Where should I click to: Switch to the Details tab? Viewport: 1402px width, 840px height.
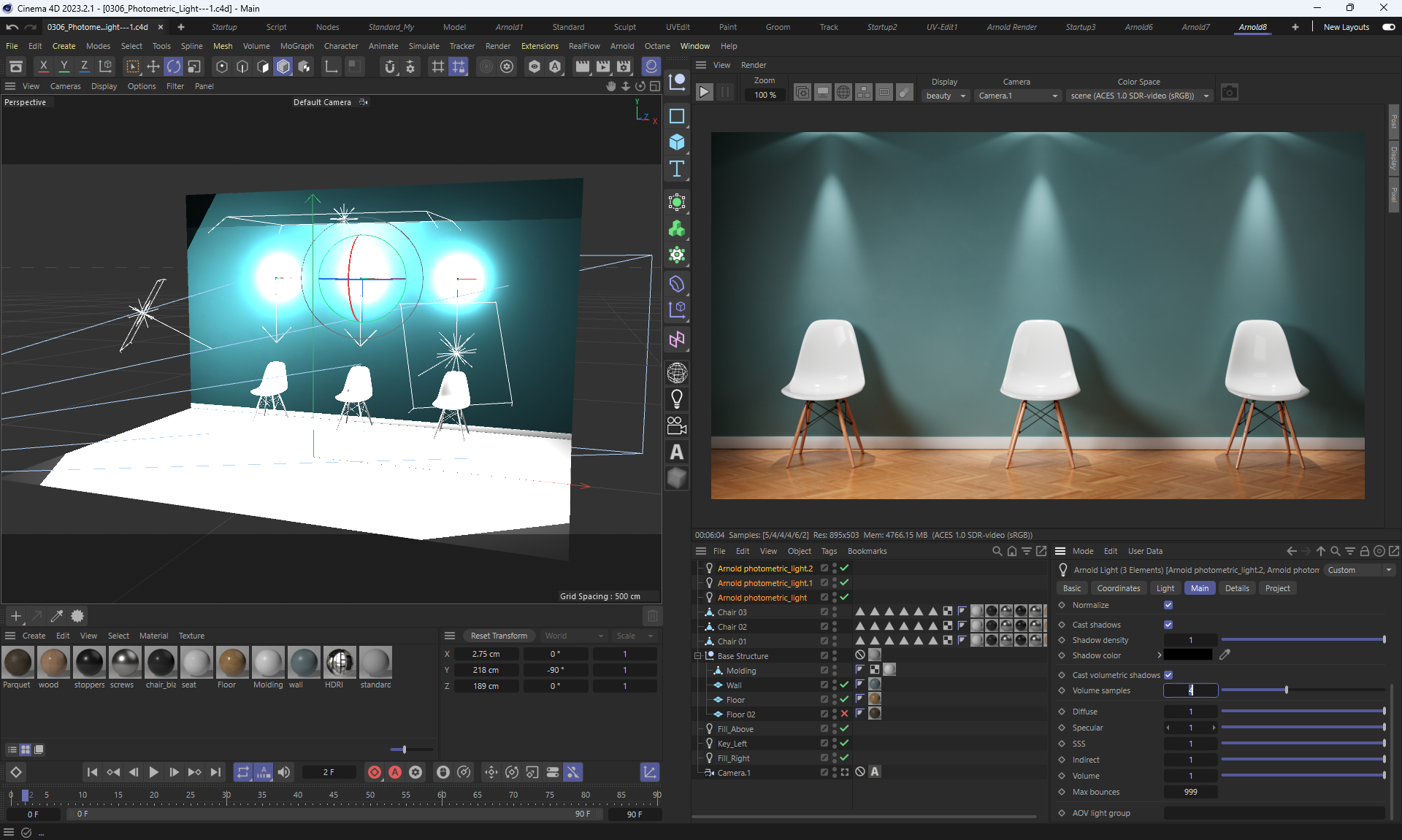(x=1236, y=588)
